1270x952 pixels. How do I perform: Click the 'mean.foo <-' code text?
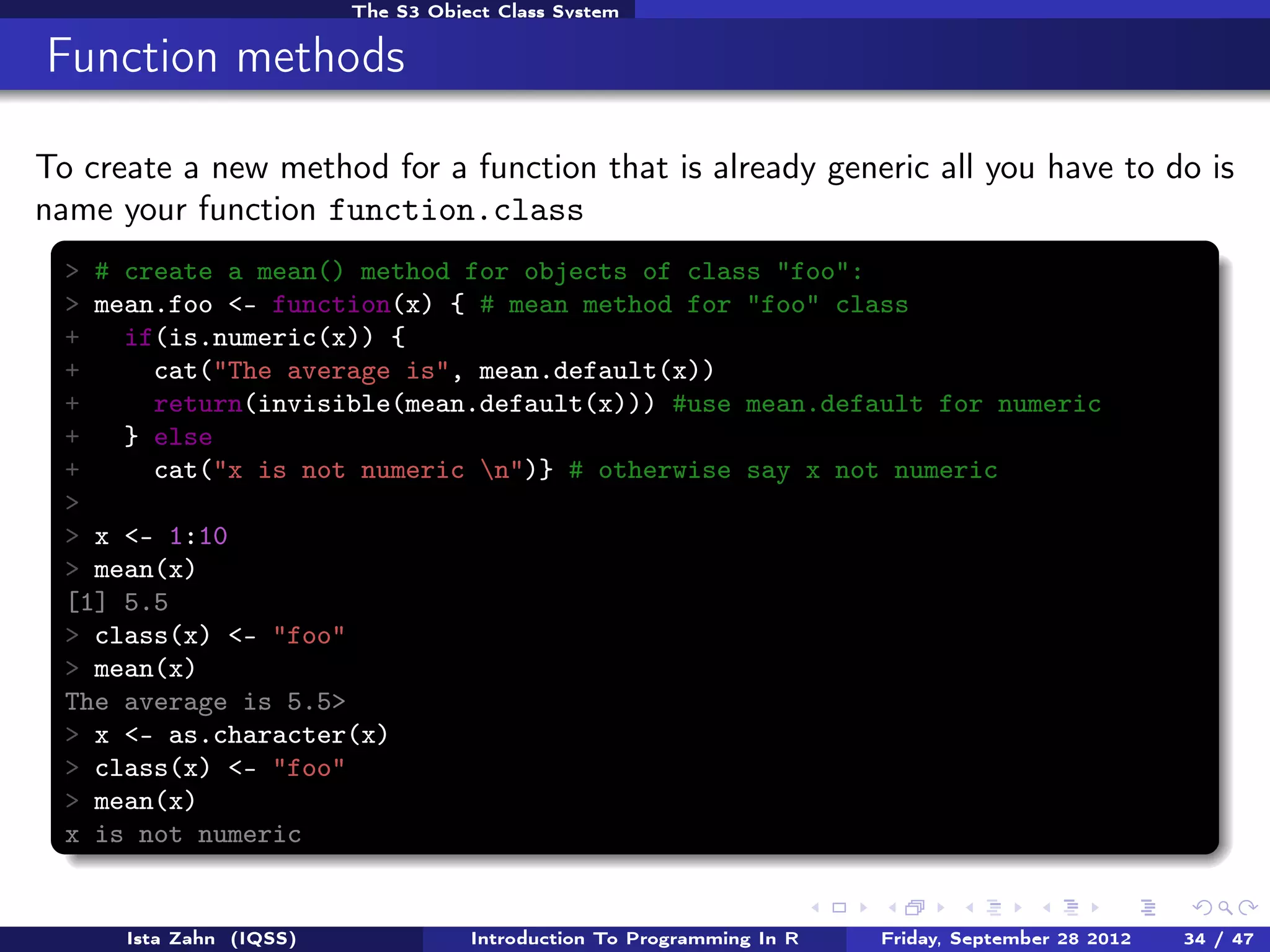click(174, 304)
